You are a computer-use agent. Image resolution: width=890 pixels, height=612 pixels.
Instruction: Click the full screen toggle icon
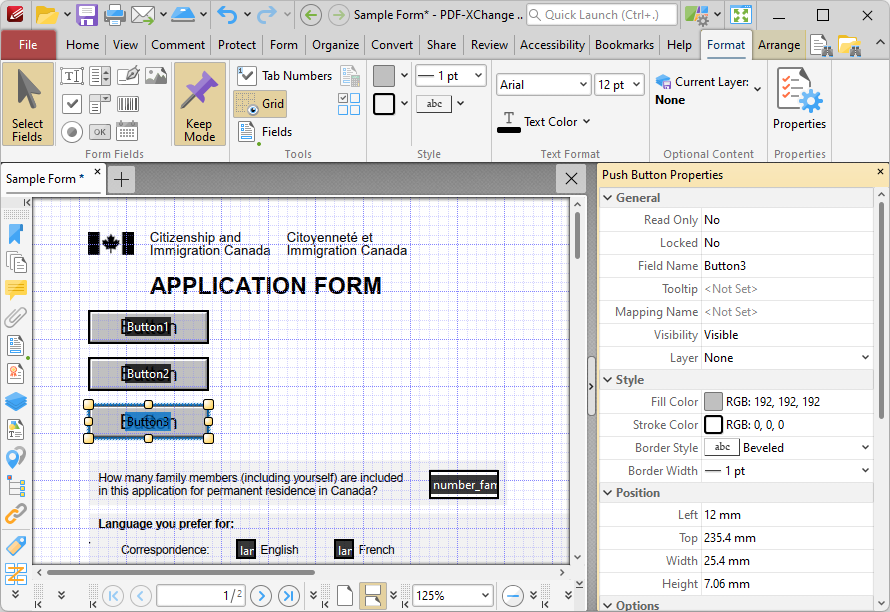click(x=741, y=15)
